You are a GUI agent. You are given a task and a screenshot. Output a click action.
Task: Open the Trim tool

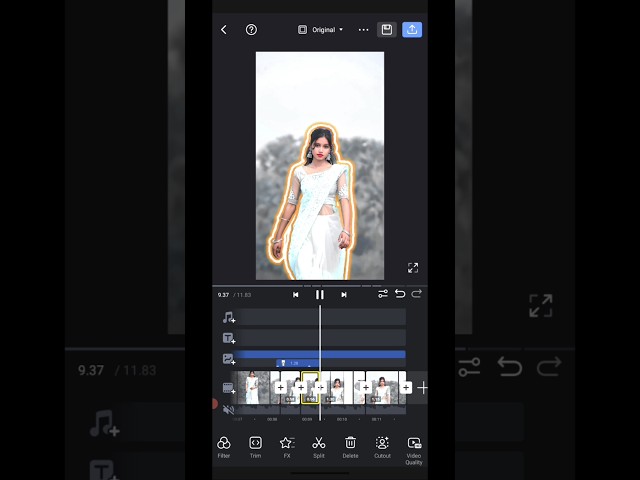[256, 447]
